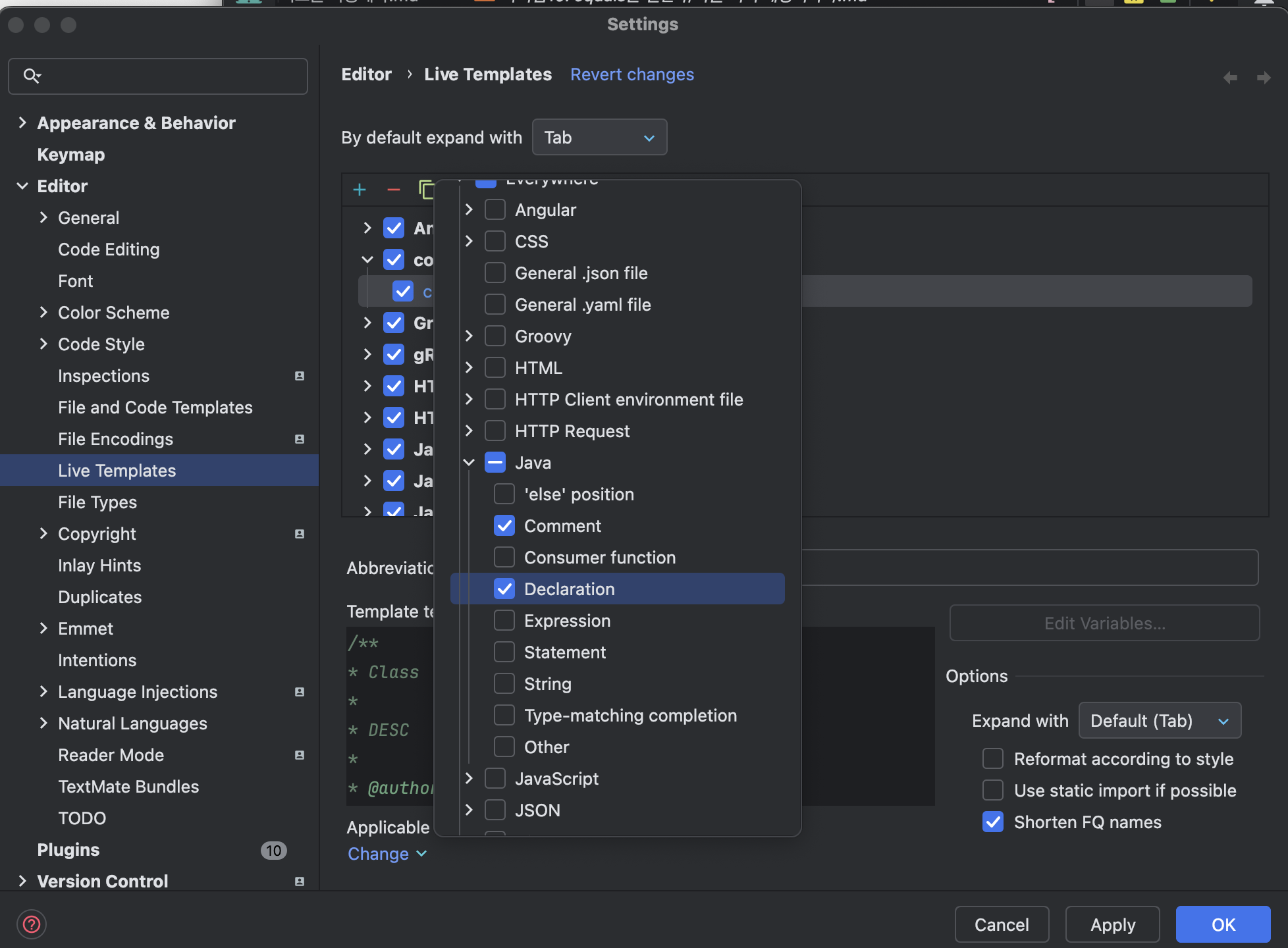1288x948 pixels.
Task: Click the project-level badge icon beside Inspections
Action: click(x=300, y=376)
